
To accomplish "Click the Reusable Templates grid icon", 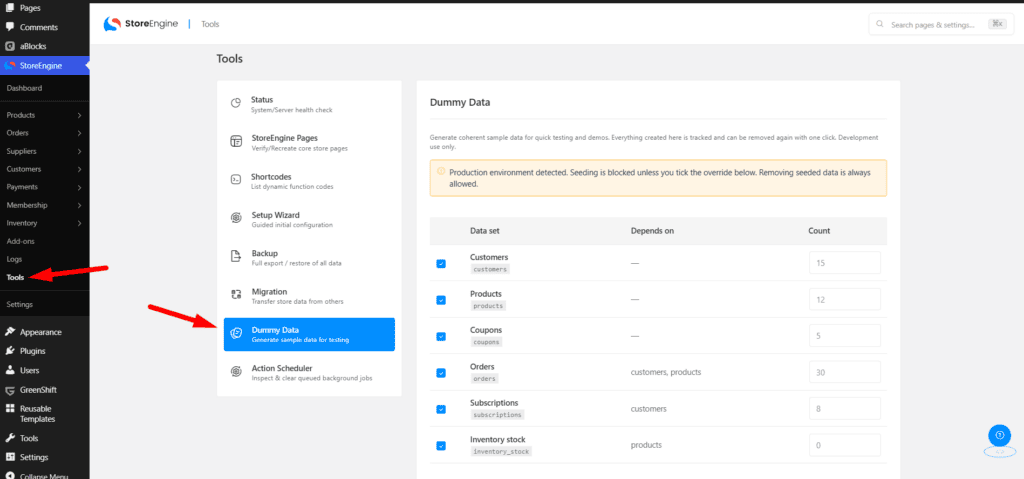I will (10, 408).
